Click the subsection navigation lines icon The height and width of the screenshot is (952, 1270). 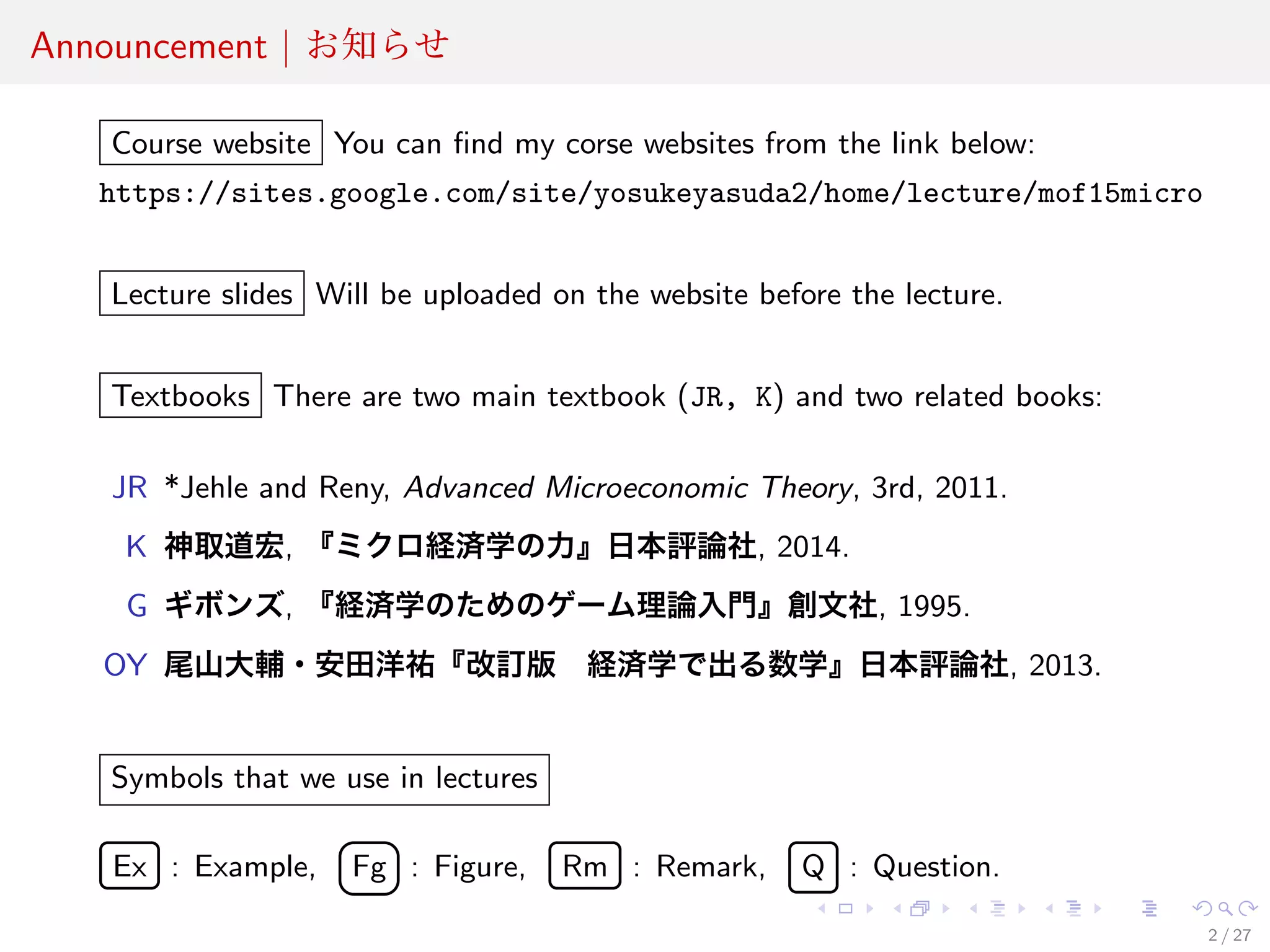[x=998, y=909]
